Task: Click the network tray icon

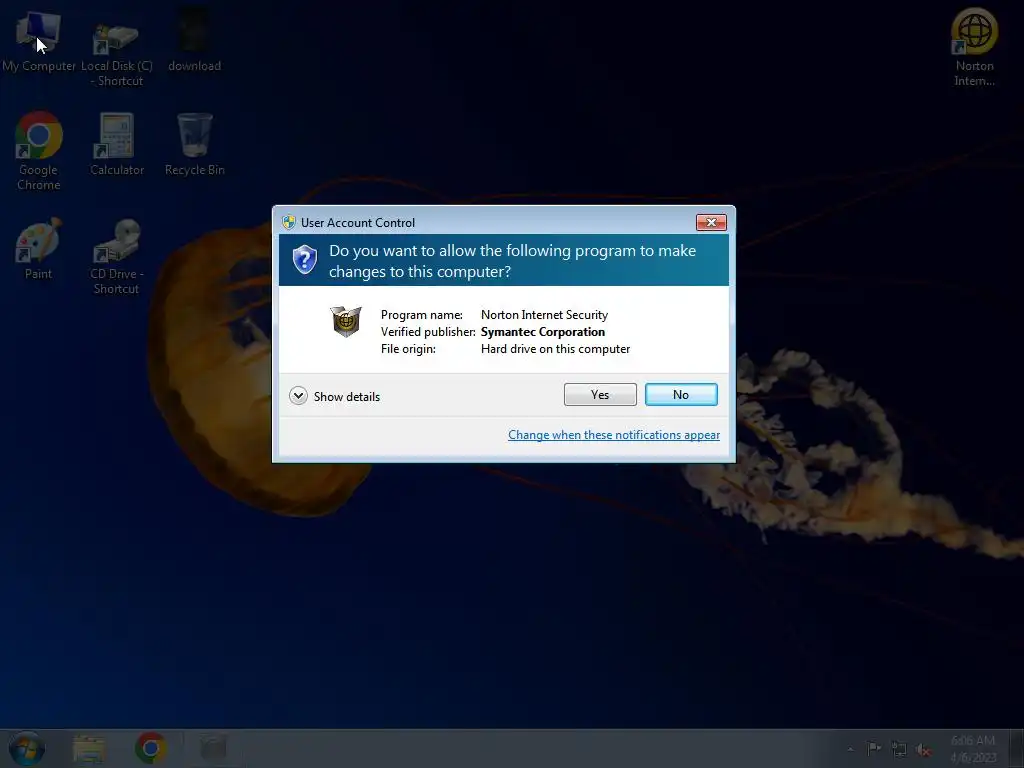Action: click(x=899, y=749)
